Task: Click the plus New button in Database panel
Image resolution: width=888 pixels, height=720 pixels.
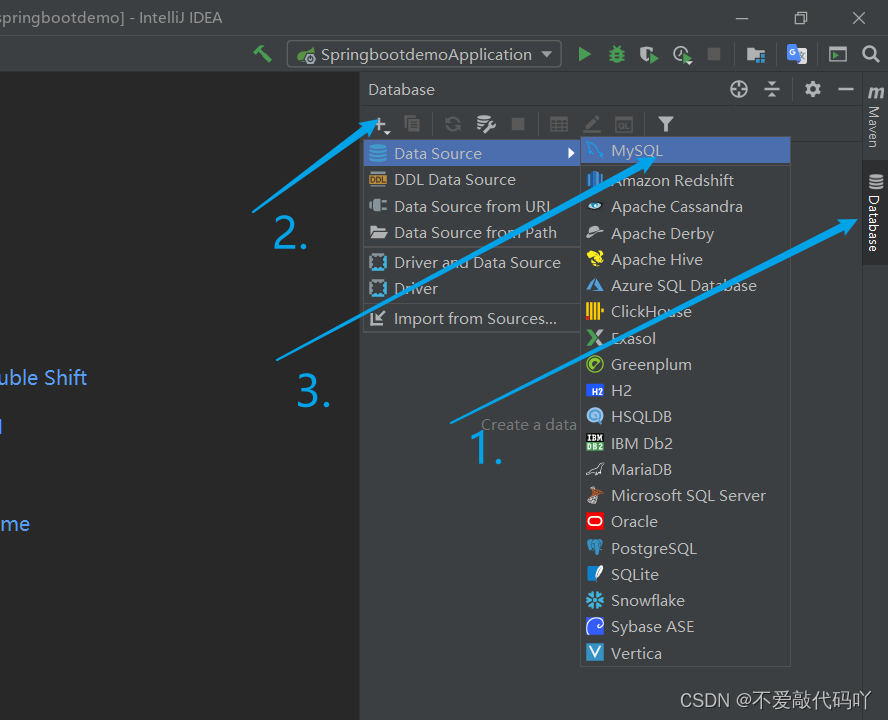Action: coord(382,125)
